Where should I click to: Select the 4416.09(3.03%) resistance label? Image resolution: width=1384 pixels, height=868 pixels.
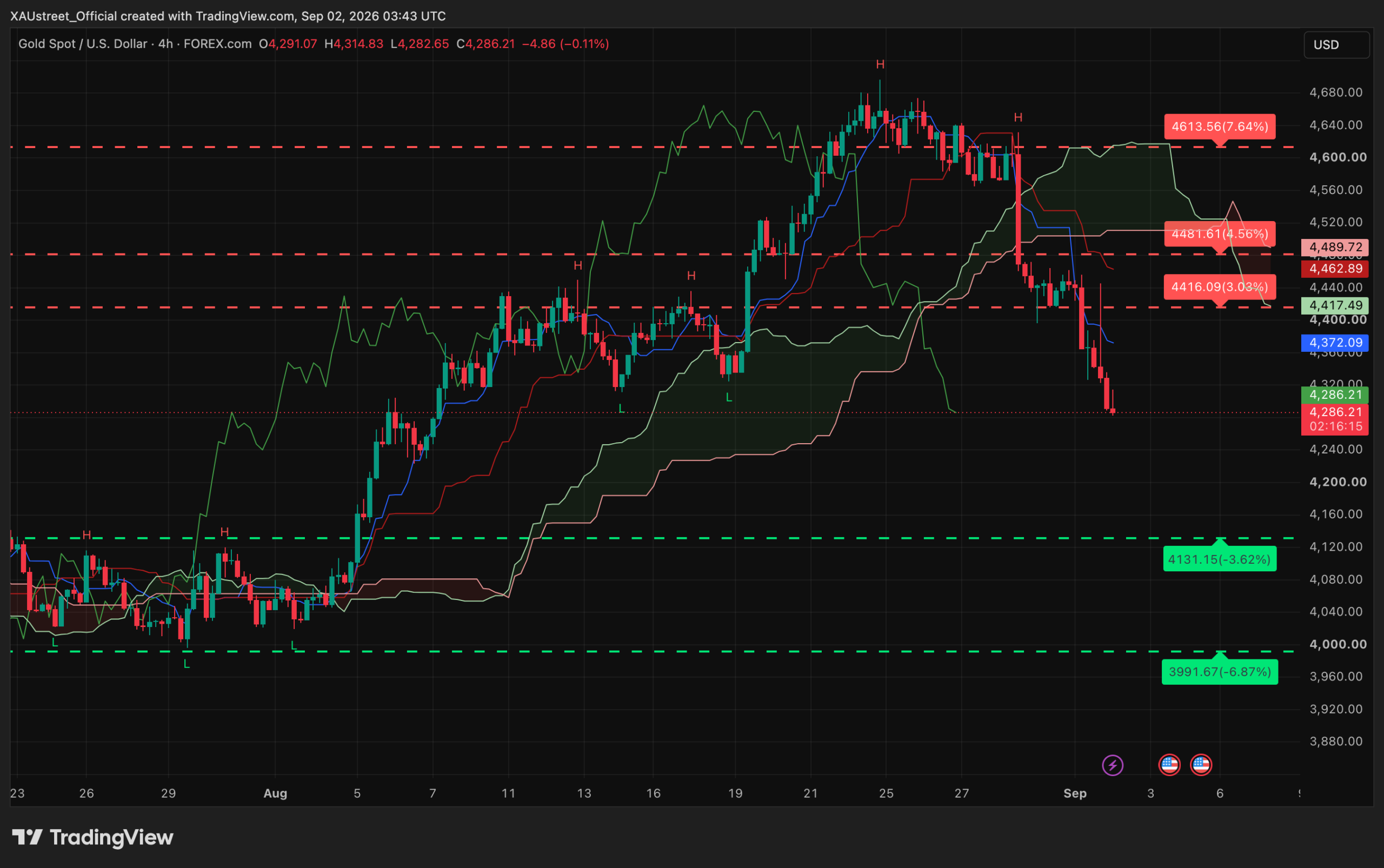point(1220,287)
